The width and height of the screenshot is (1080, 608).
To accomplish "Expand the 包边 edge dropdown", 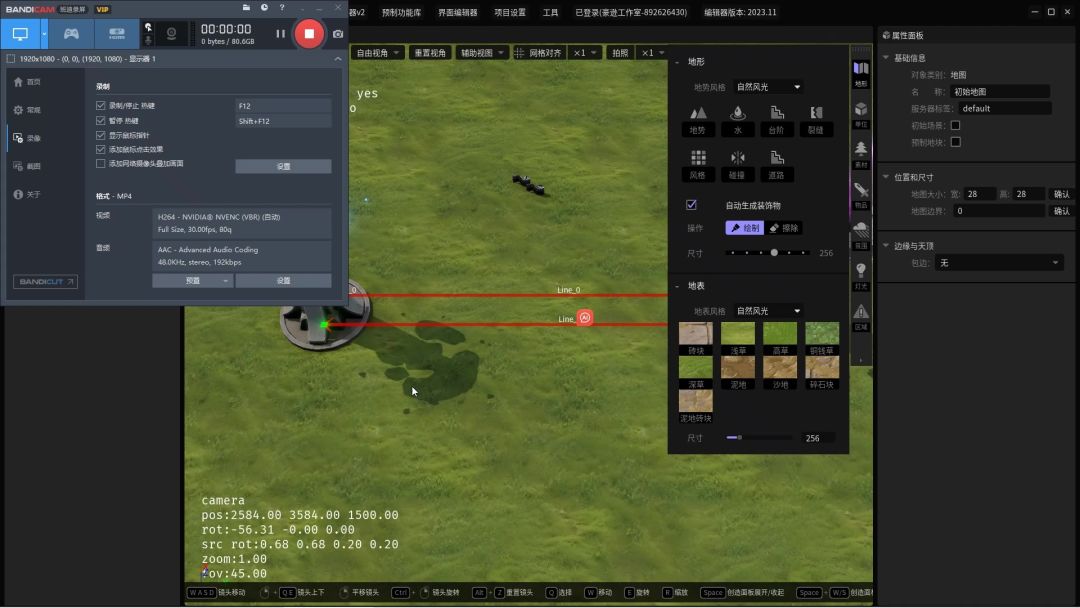I will click(x=998, y=263).
